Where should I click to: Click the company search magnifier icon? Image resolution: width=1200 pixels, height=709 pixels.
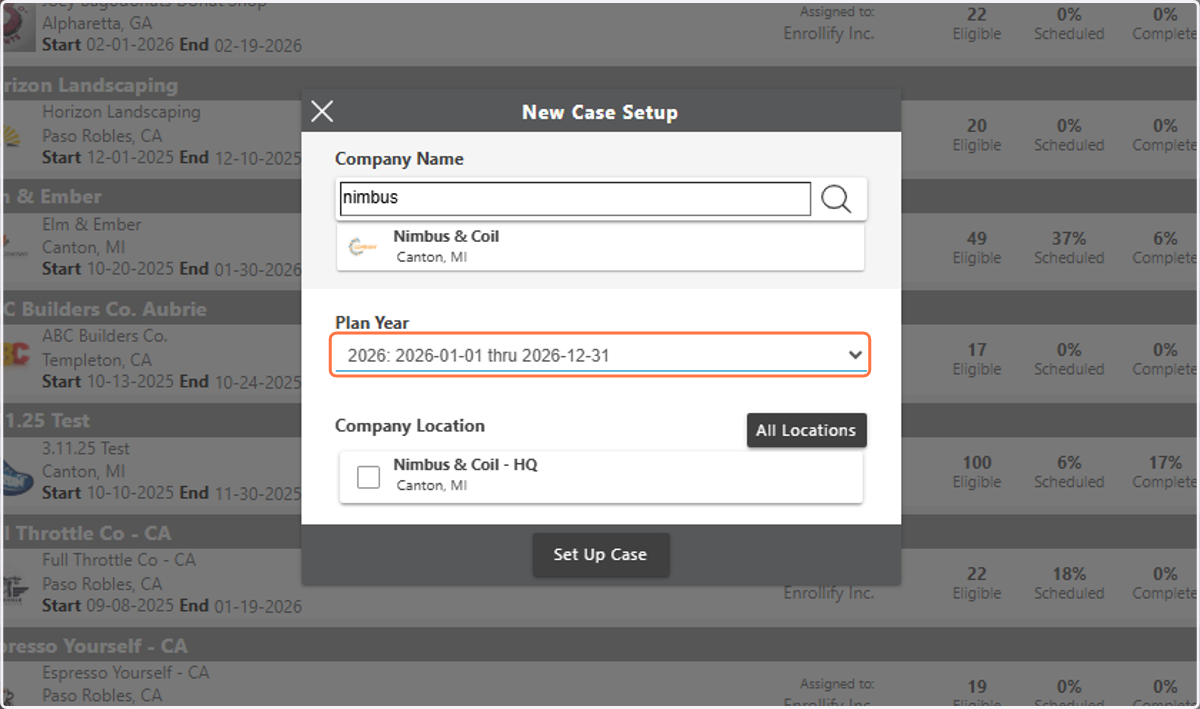point(836,199)
